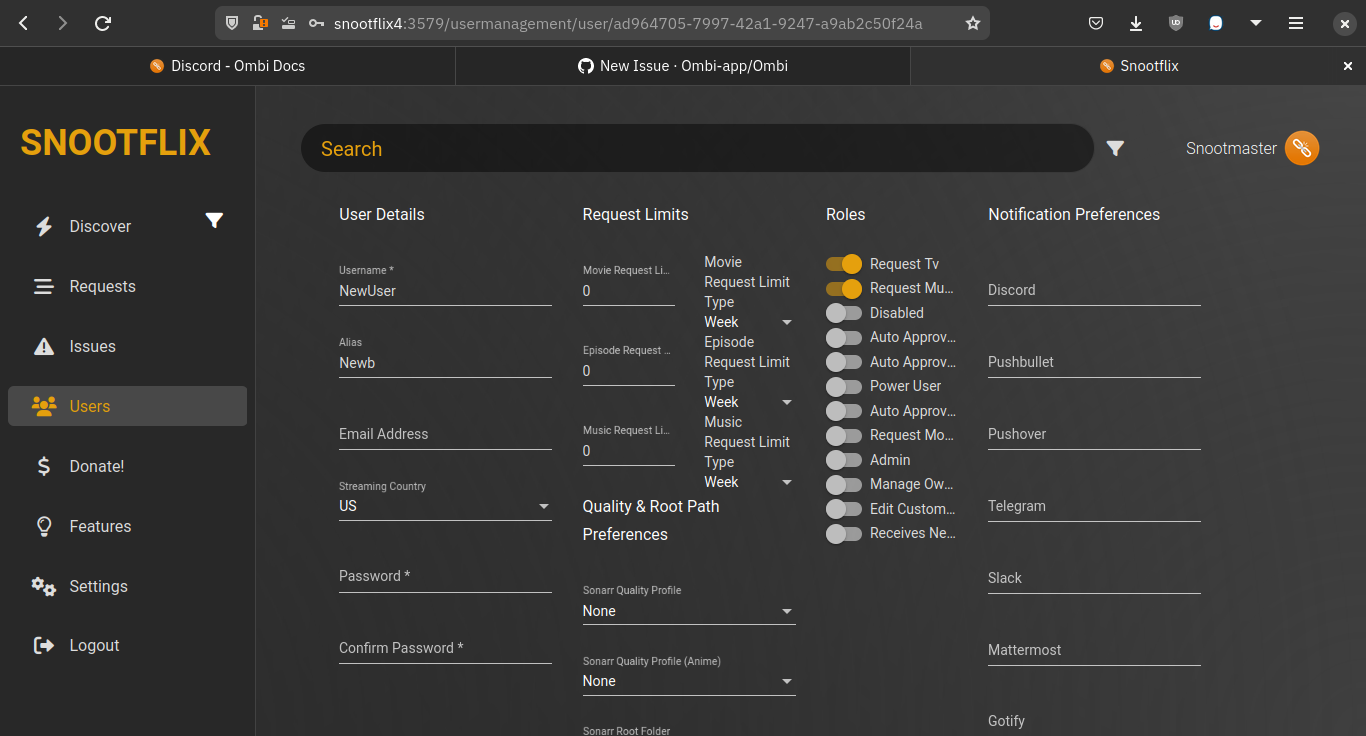
Task: Click into the Email Address field
Action: [x=445, y=434]
